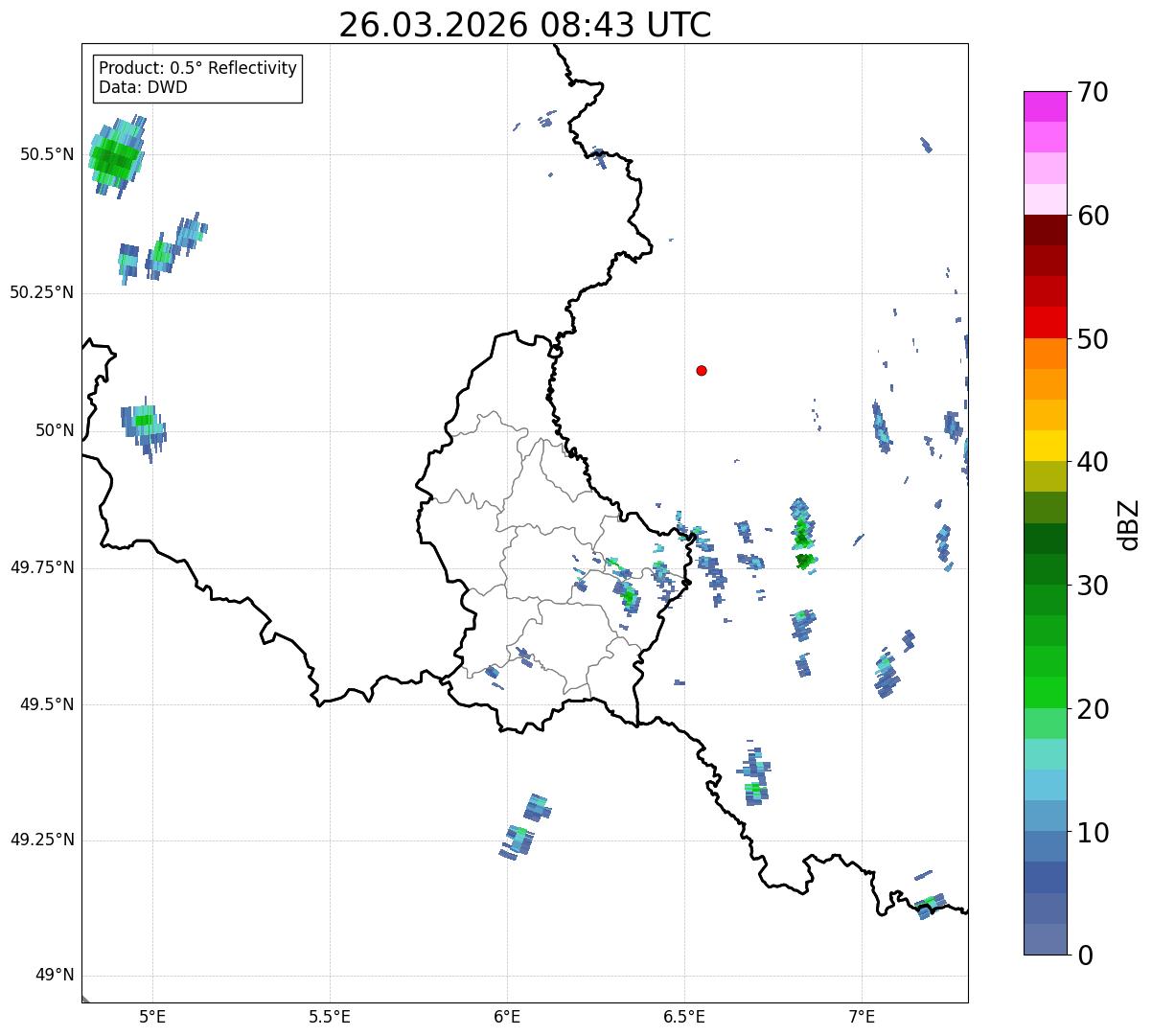Click the radar echo near 50°N 5°E

[x=144, y=428]
